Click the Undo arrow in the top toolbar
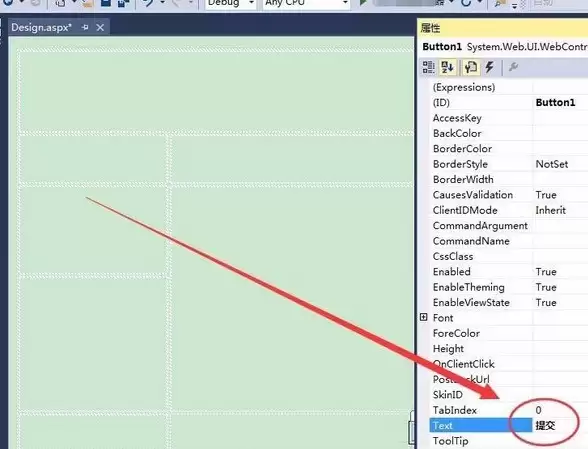 point(148,3)
